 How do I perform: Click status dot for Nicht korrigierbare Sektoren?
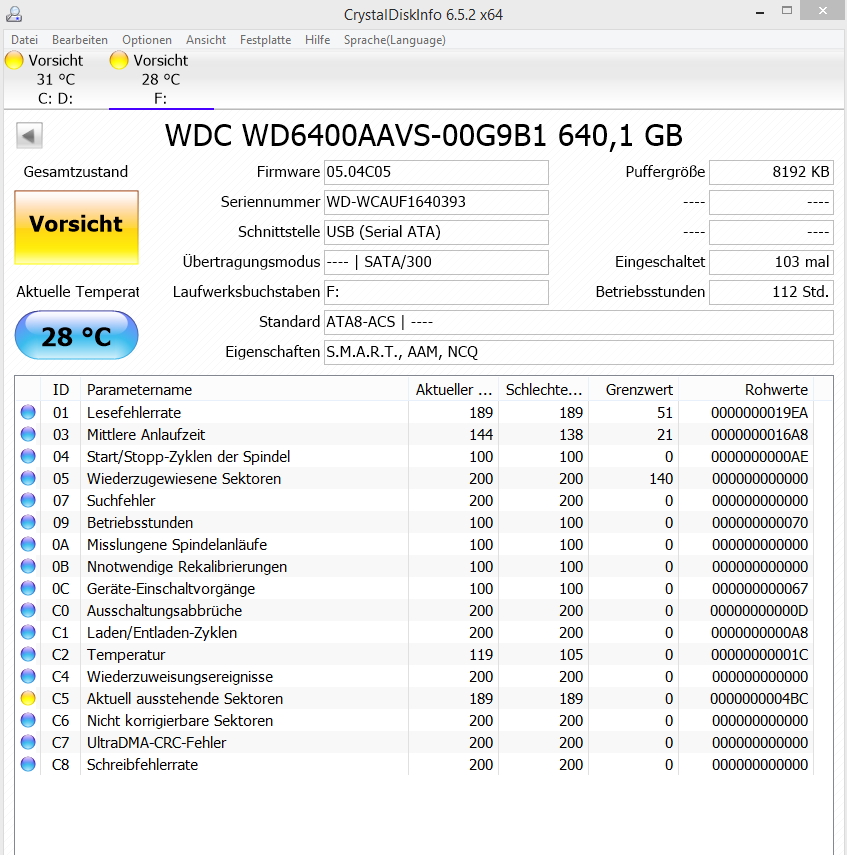28,720
